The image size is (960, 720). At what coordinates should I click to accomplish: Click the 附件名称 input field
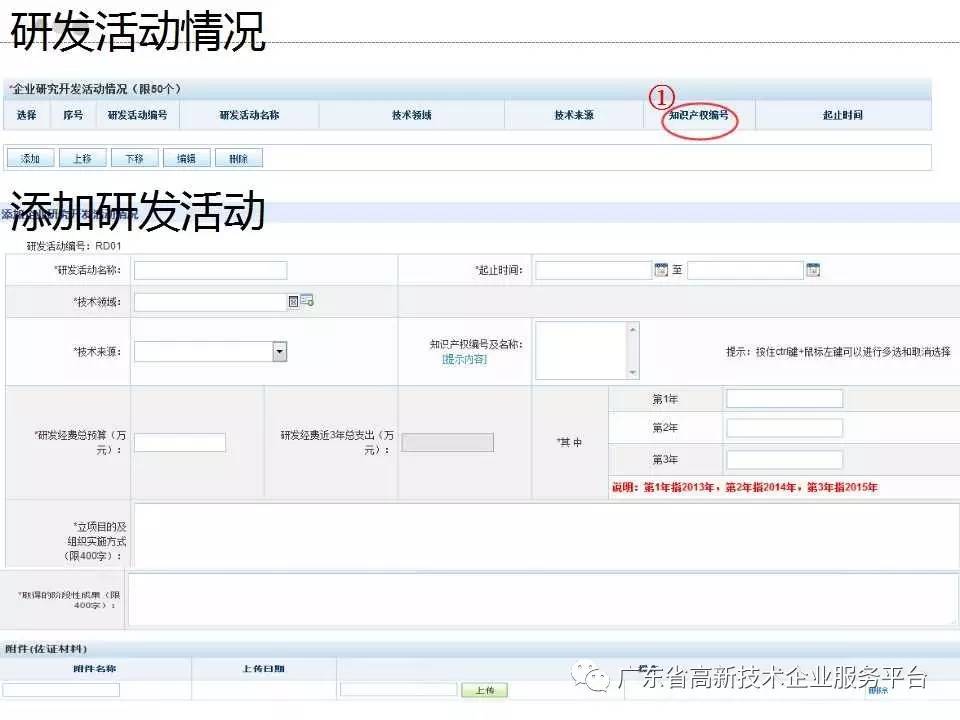(x=62, y=690)
